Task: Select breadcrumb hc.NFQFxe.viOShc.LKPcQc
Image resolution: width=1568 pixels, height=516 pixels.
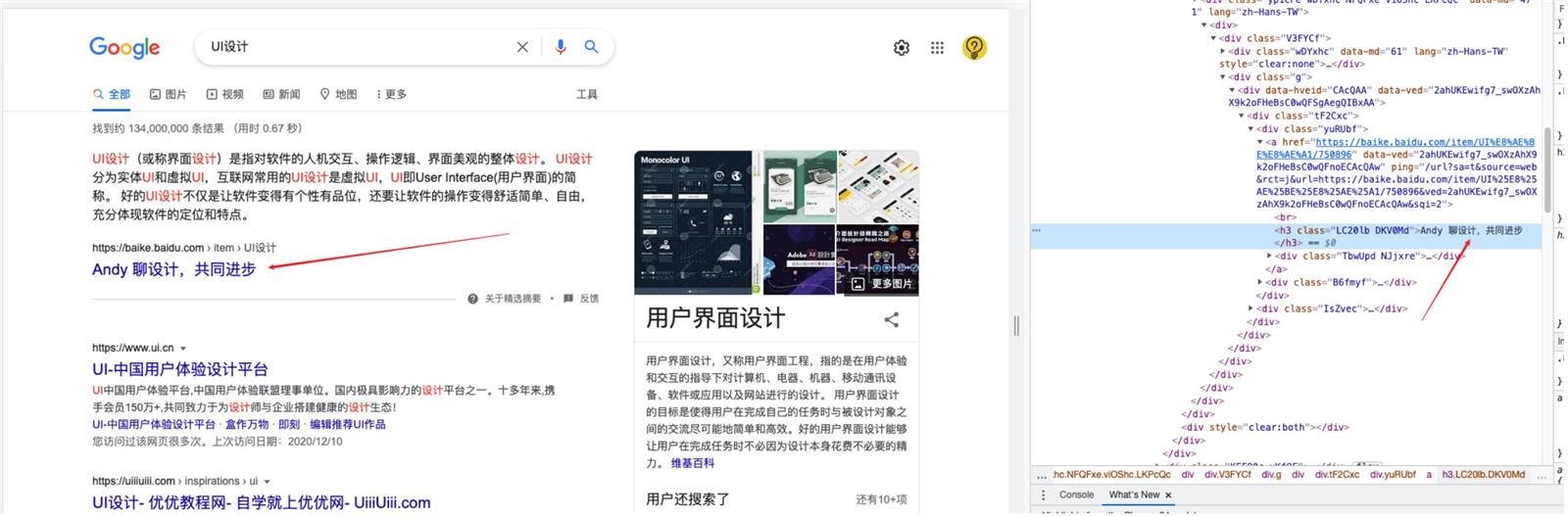Action: point(1112,475)
